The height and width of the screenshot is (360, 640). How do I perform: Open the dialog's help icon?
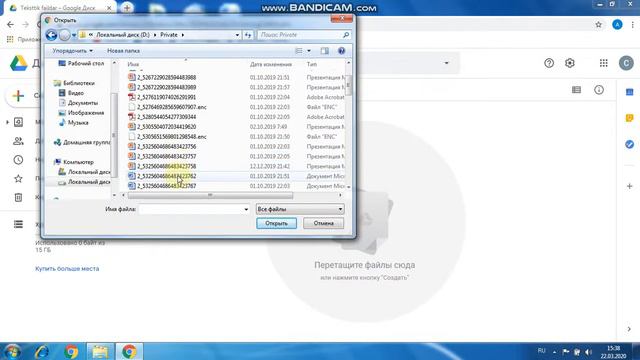pyautogui.click(x=342, y=51)
